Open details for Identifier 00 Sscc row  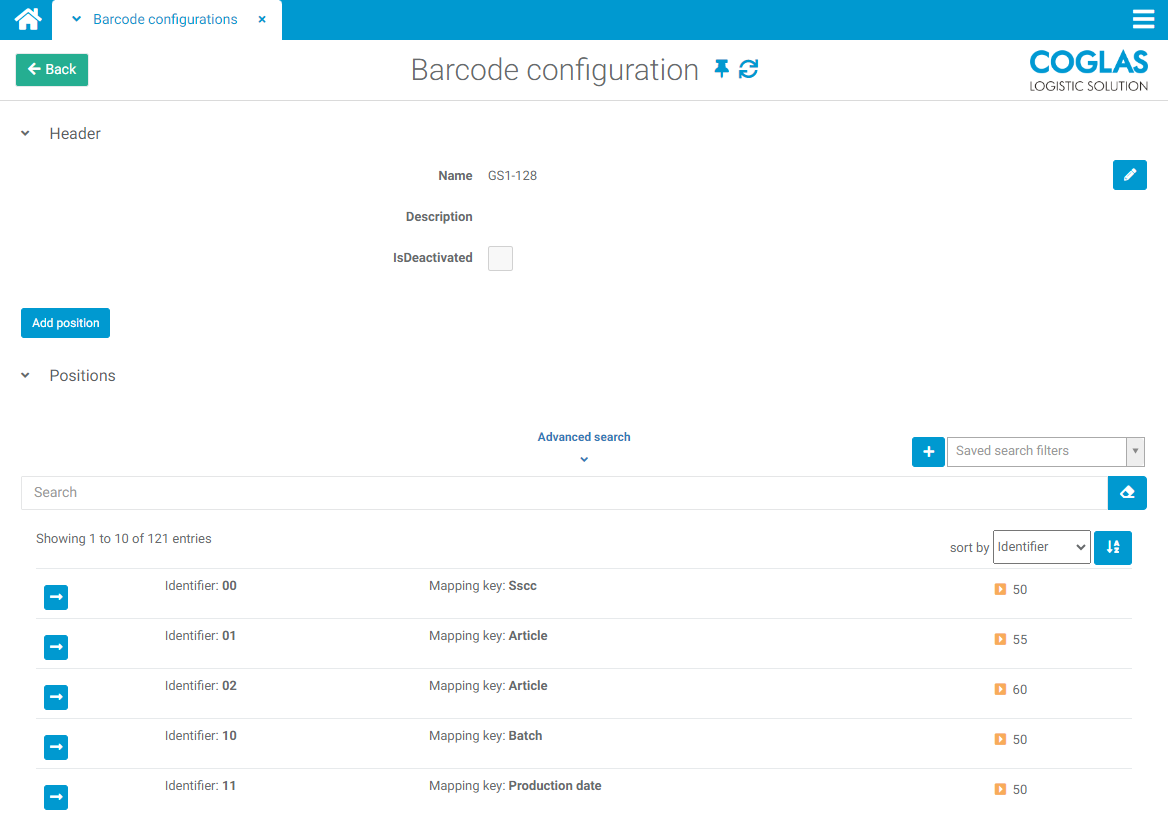pyautogui.click(x=55, y=597)
